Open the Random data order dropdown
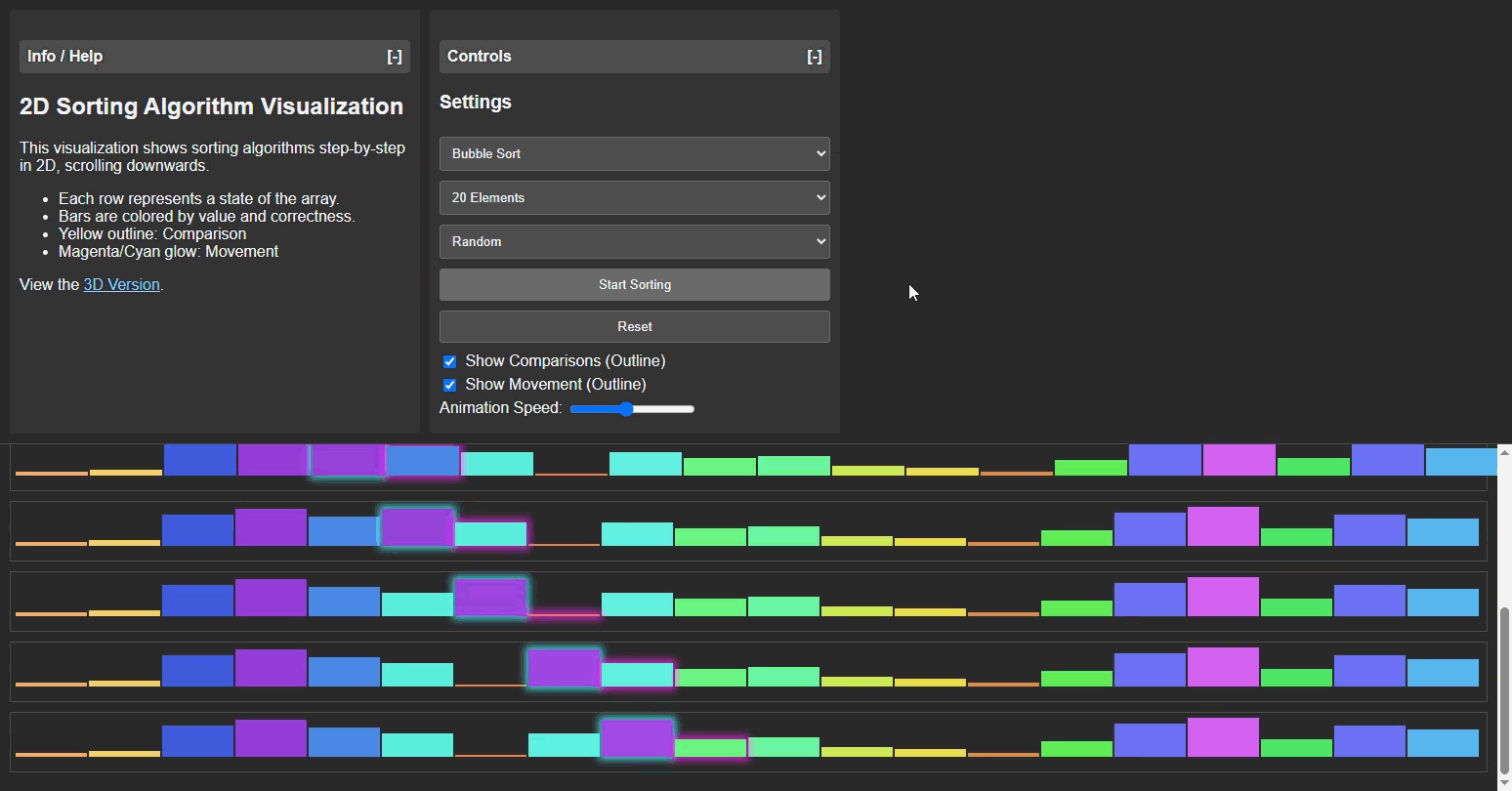The image size is (1512, 791). (634, 241)
